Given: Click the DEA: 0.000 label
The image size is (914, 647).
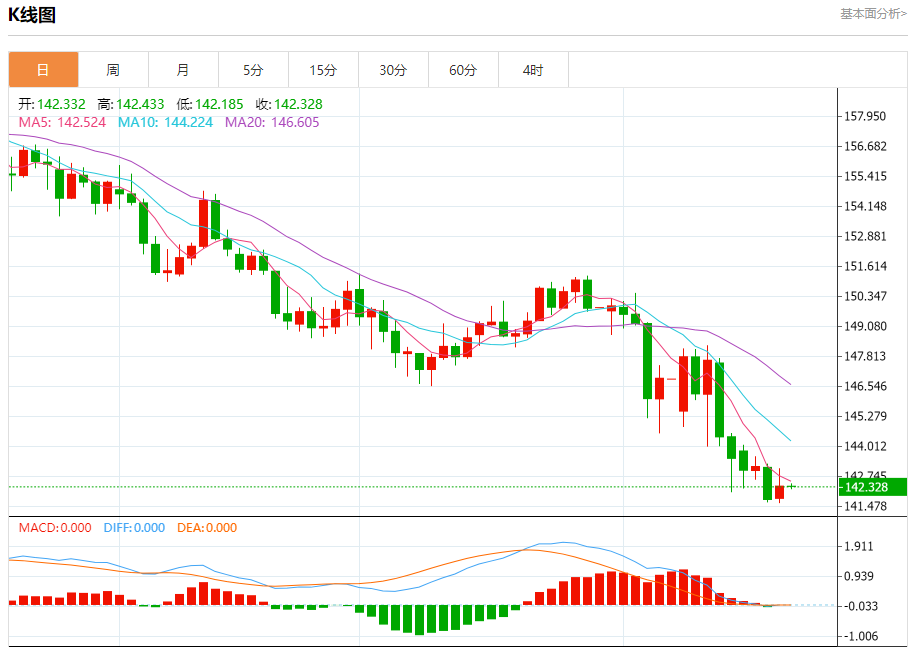Looking at the screenshot, I should [x=207, y=528].
